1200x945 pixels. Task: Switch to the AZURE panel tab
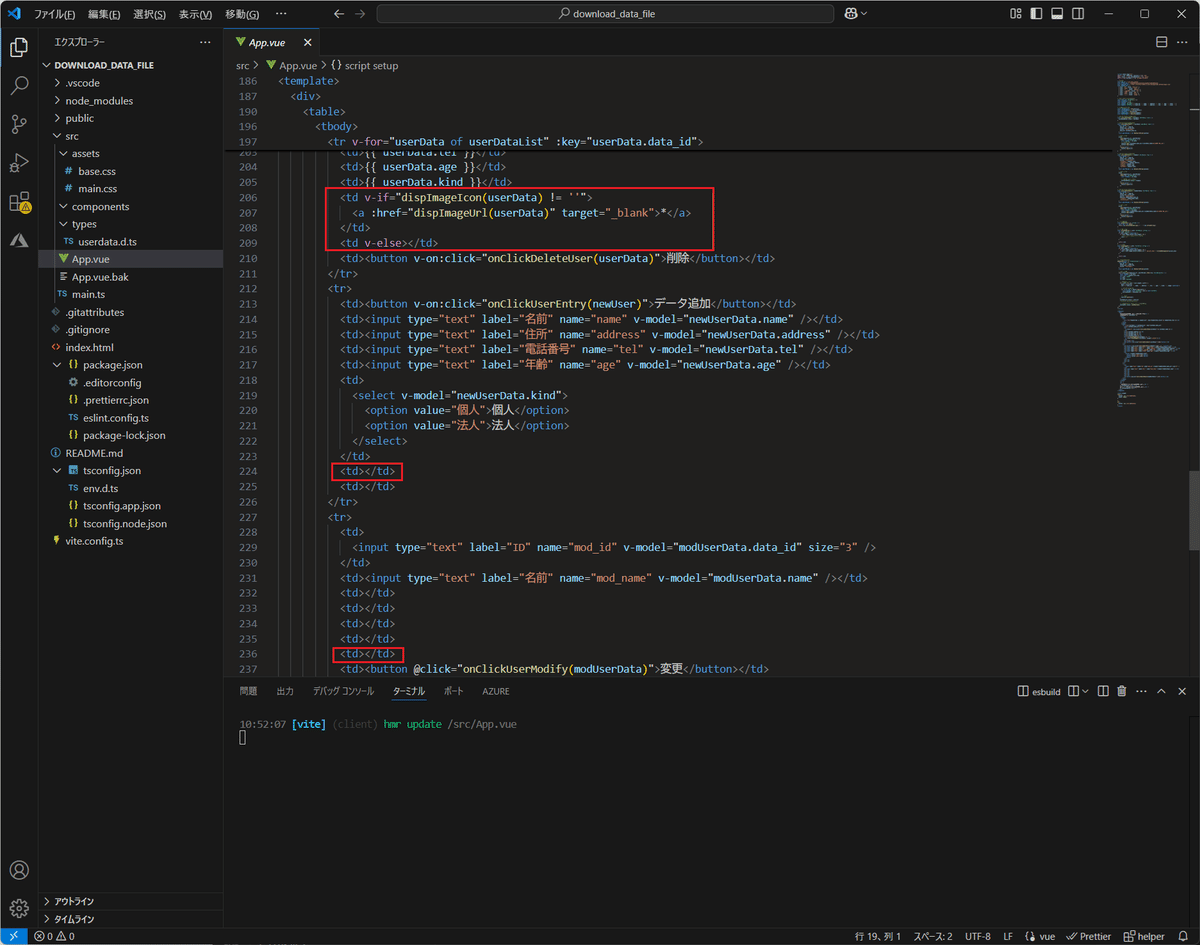495,690
